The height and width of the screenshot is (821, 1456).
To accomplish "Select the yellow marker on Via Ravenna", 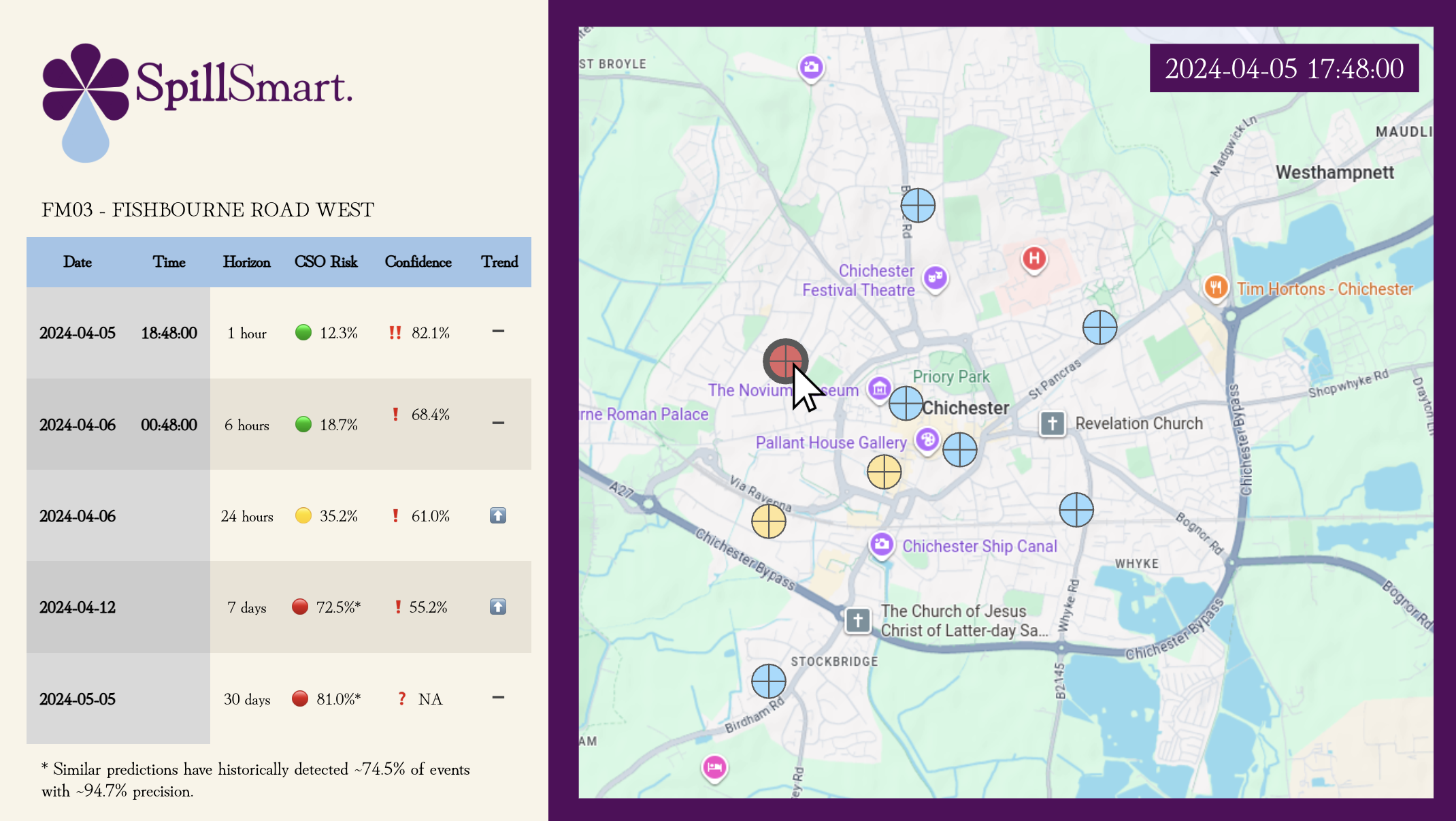I will click(768, 521).
